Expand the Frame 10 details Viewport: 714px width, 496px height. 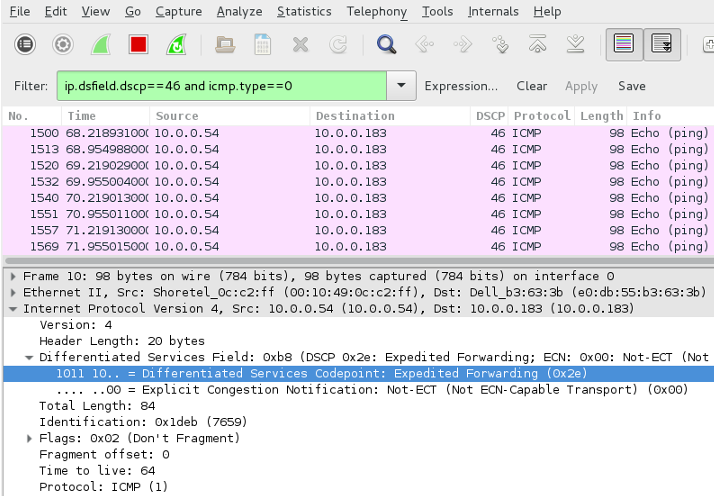point(13,276)
